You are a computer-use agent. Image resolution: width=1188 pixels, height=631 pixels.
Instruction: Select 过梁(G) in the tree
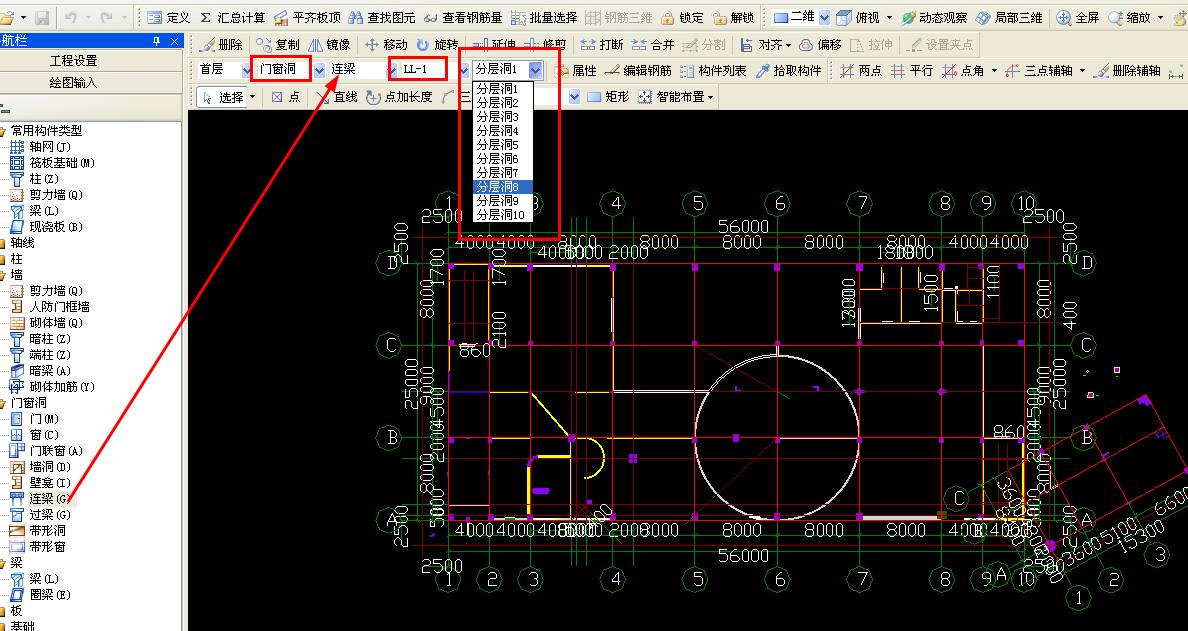tap(40, 514)
